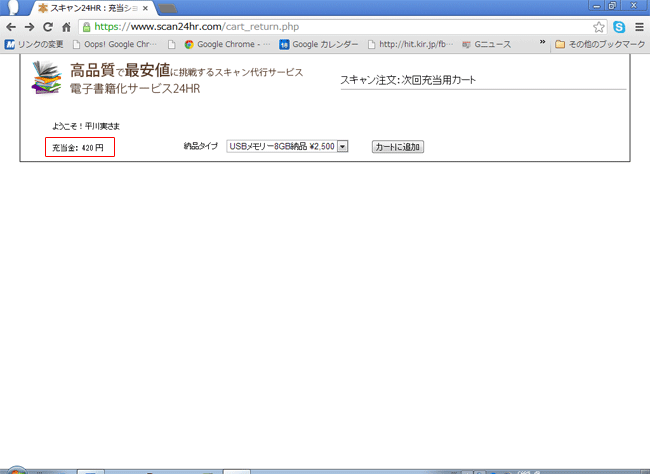Open the リンクの変更 bookmark
650x474 pixels.
click(x=34, y=44)
